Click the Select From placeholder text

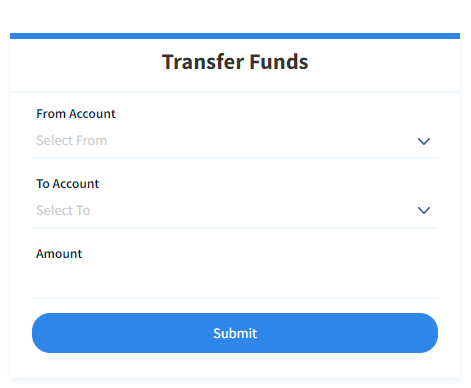(x=72, y=141)
